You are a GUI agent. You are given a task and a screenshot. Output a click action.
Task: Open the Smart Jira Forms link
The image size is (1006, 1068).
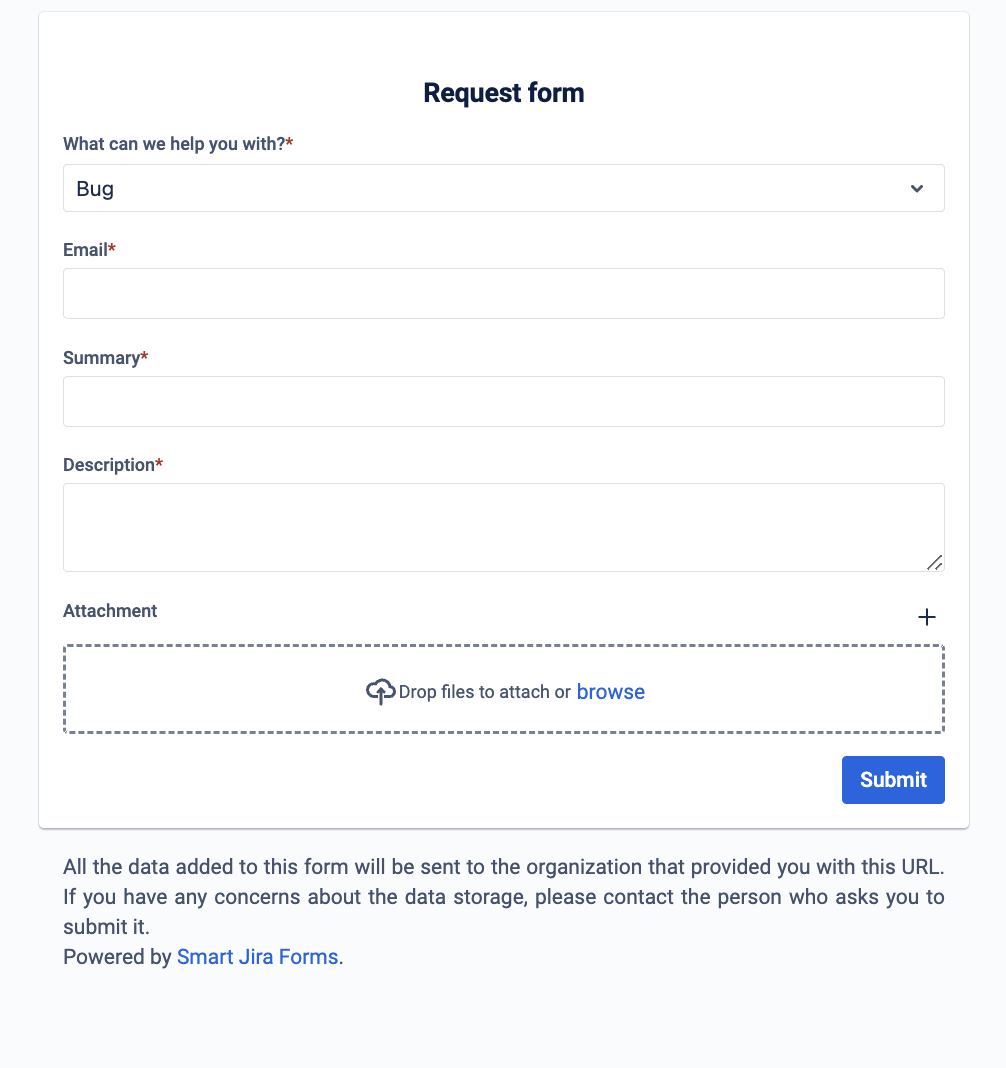257,957
